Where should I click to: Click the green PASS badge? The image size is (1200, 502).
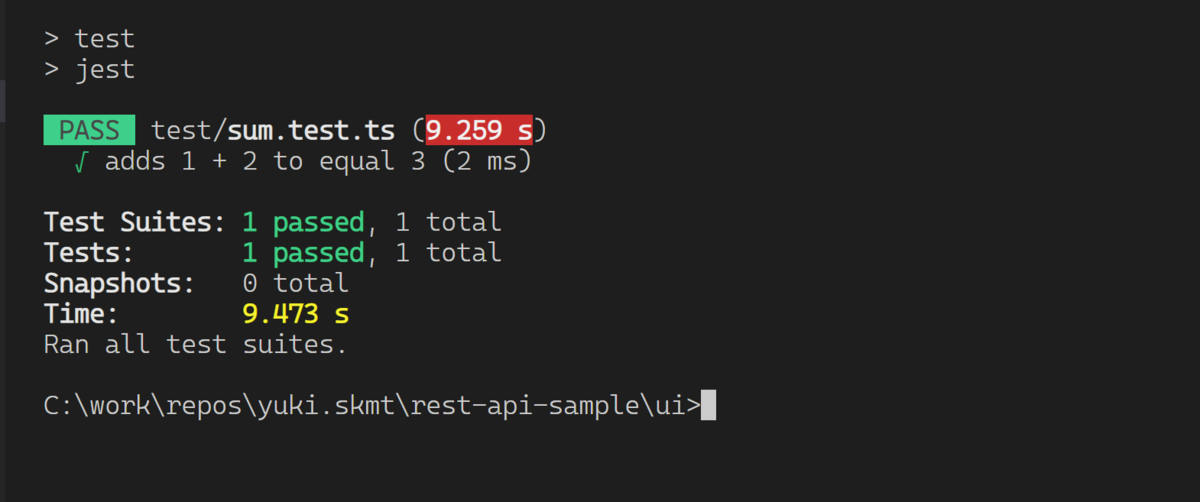point(90,130)
